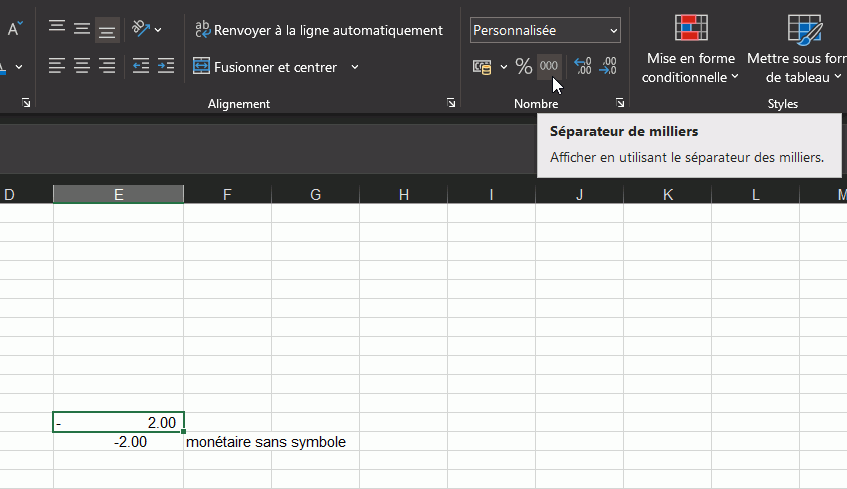Select column H header

[x=403, y=194]
